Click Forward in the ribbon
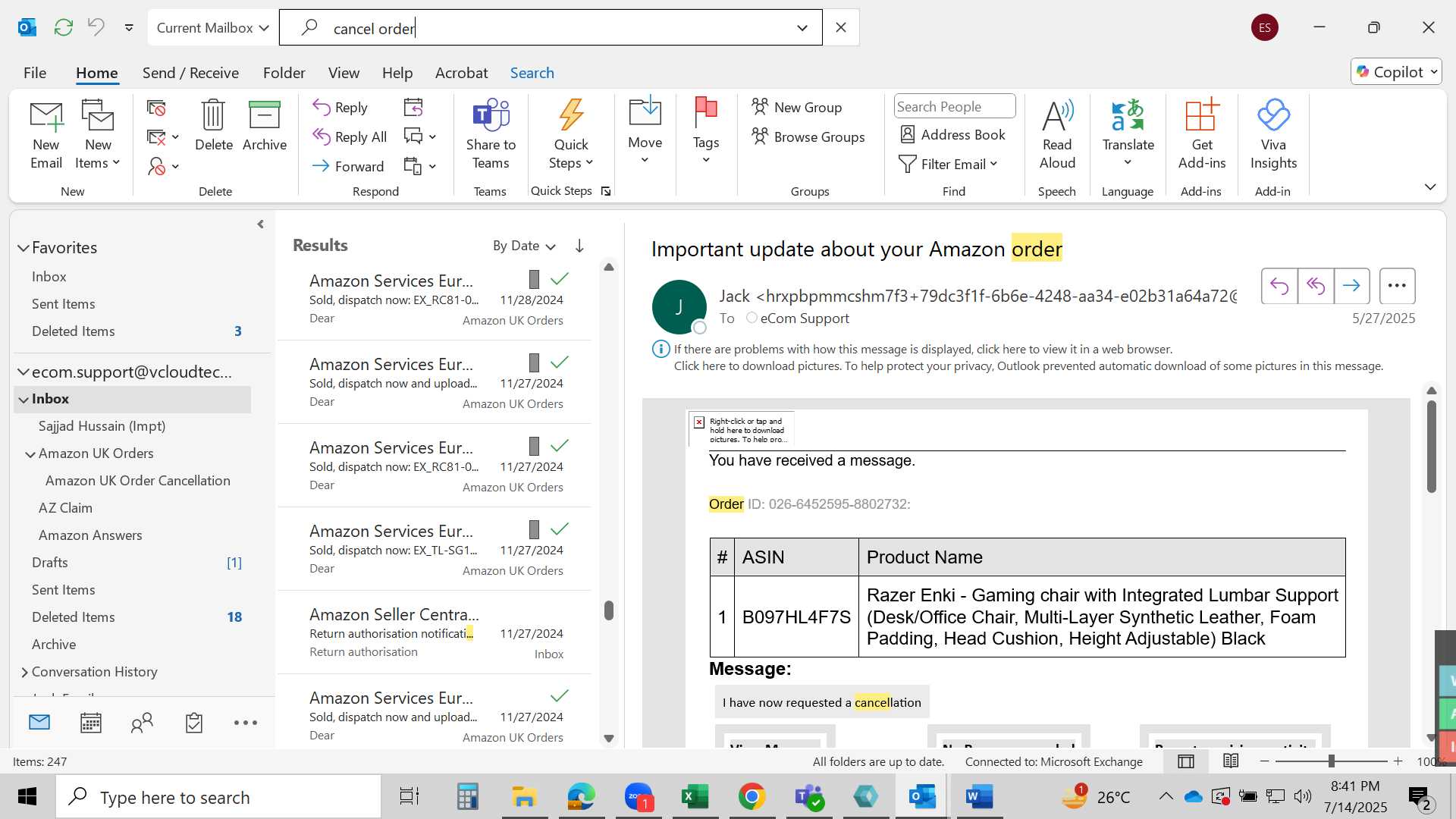Image resolution: width=1456 pixels, height=819 pixels. [348, 166]
